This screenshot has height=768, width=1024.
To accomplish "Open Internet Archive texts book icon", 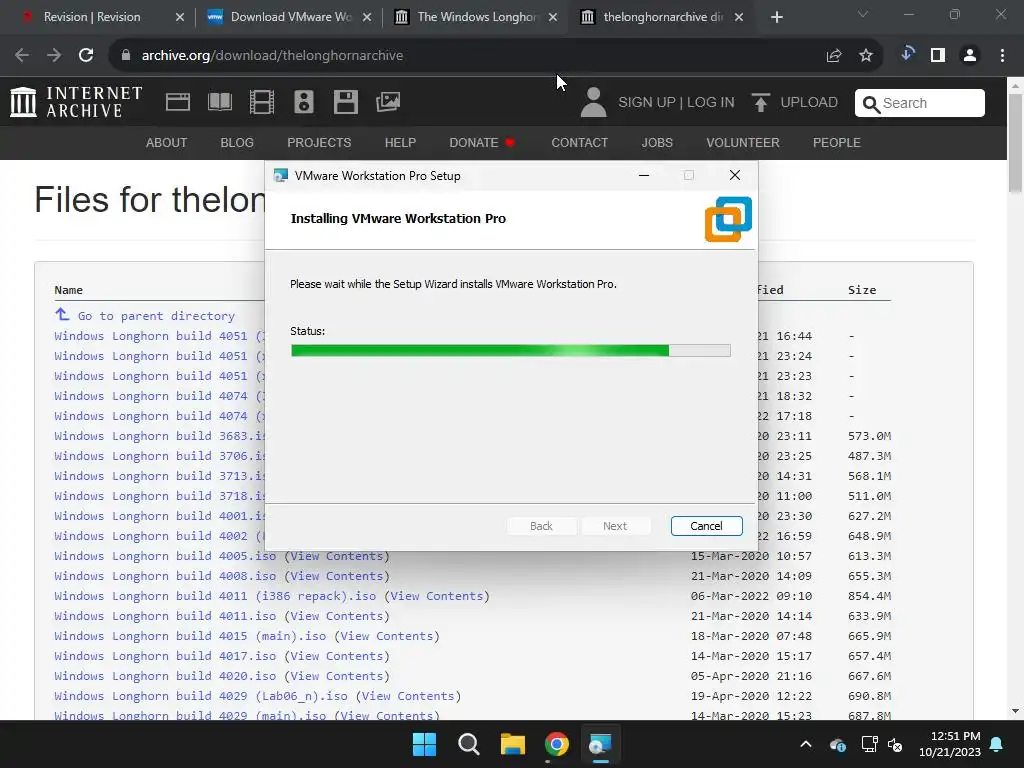I will tap(219, 102).
